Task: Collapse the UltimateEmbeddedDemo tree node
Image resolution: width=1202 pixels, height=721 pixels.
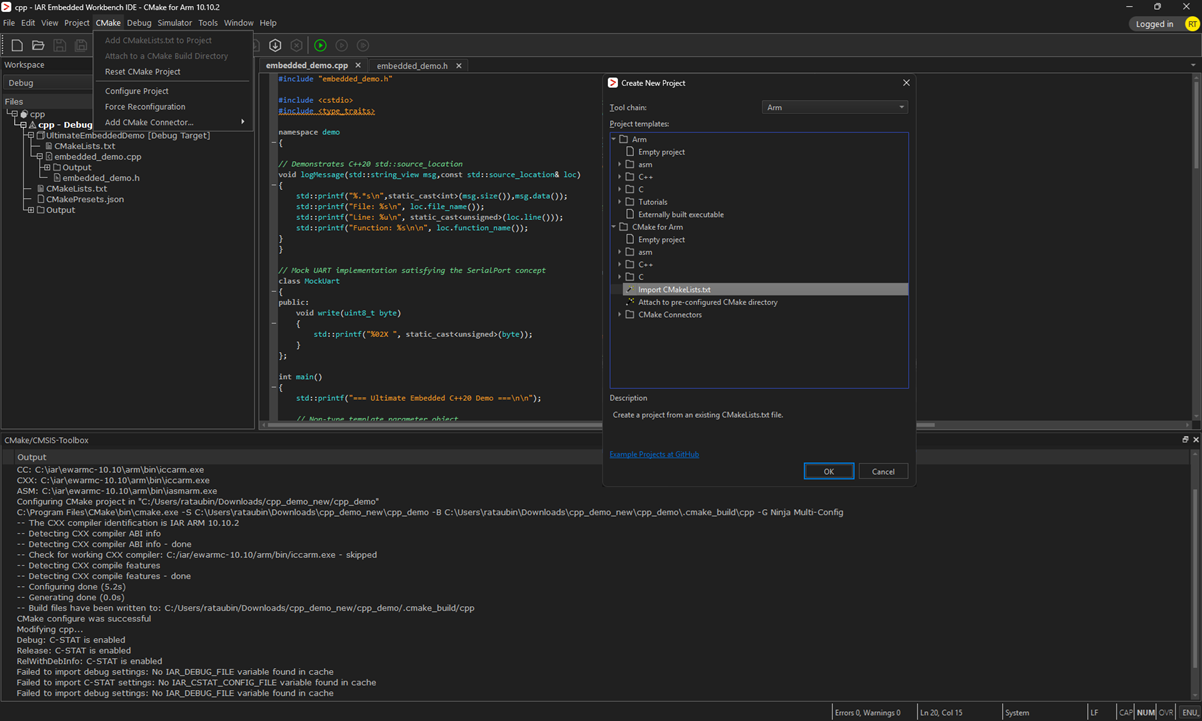Action: pyautogui.click(x=30, y=135)
